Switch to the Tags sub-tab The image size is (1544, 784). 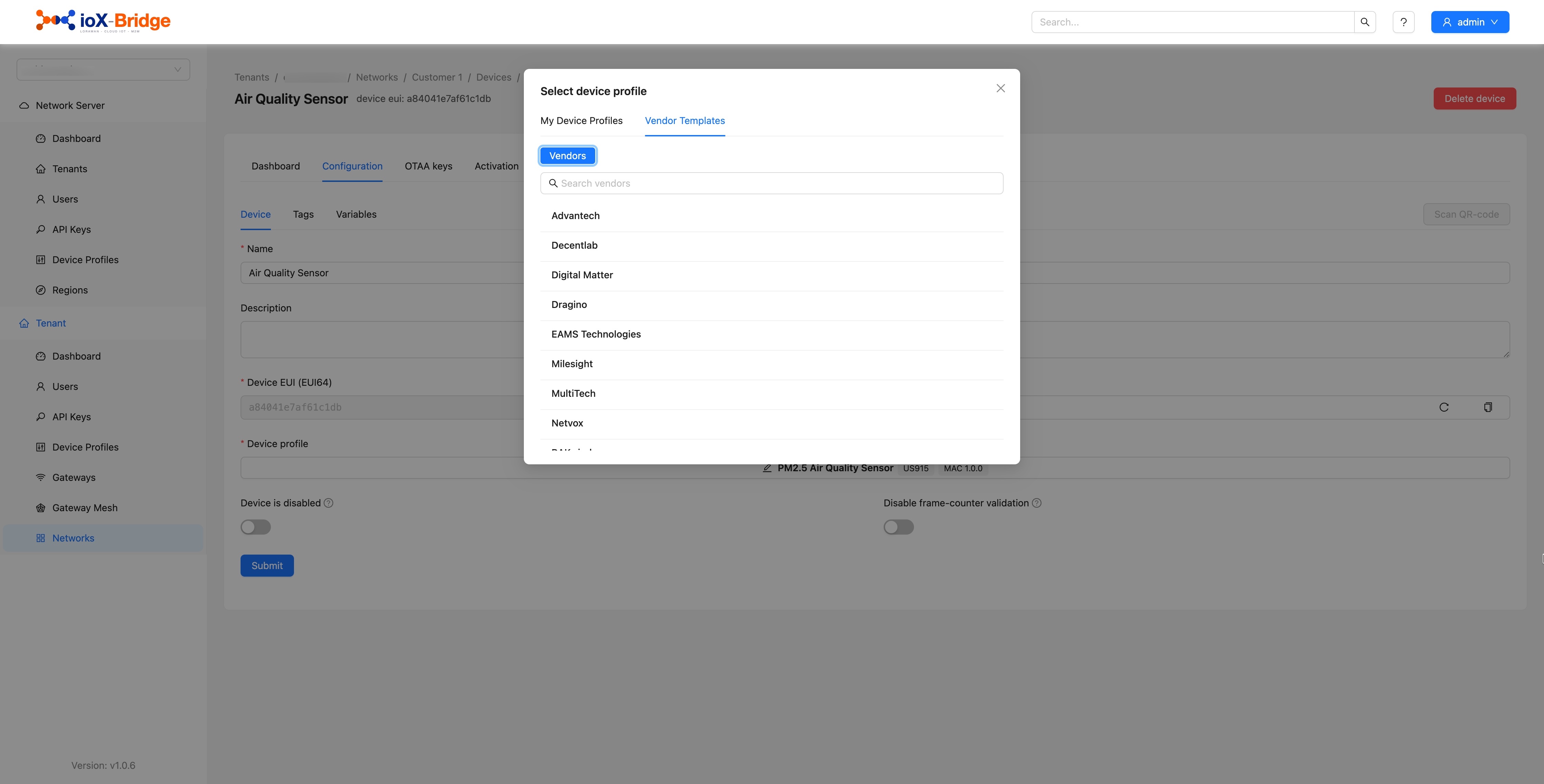[x=303, y=214]
